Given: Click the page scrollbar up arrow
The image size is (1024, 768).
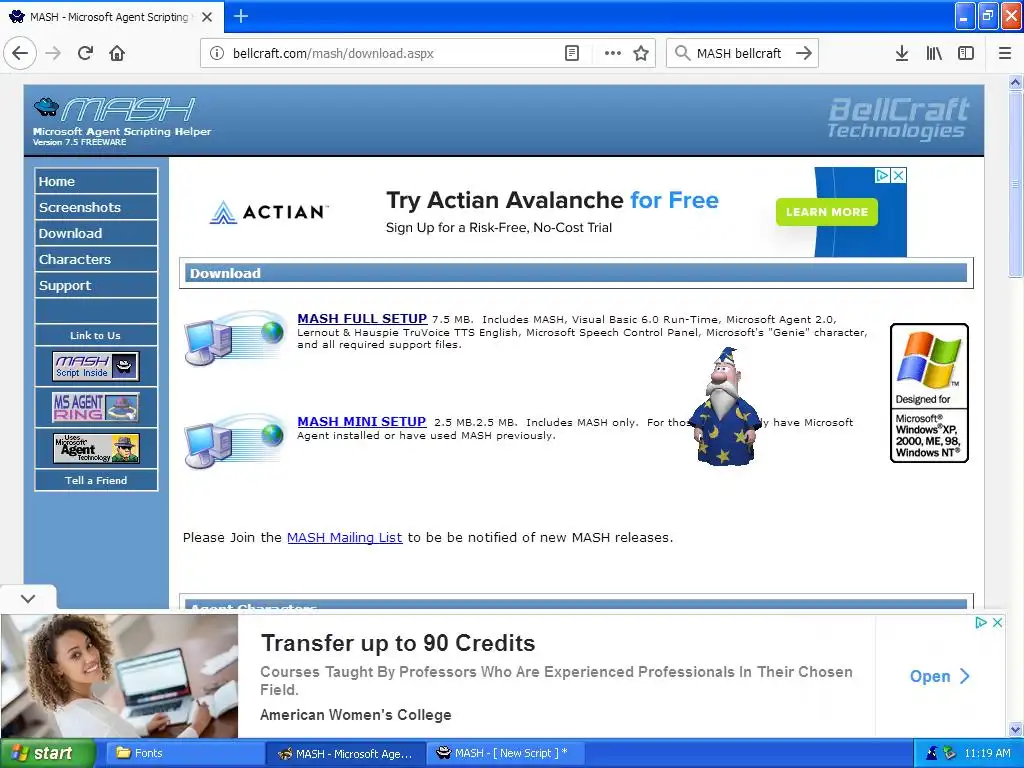Looking at the screenshot, I should pyautogui.click(x=1015, y=82).
